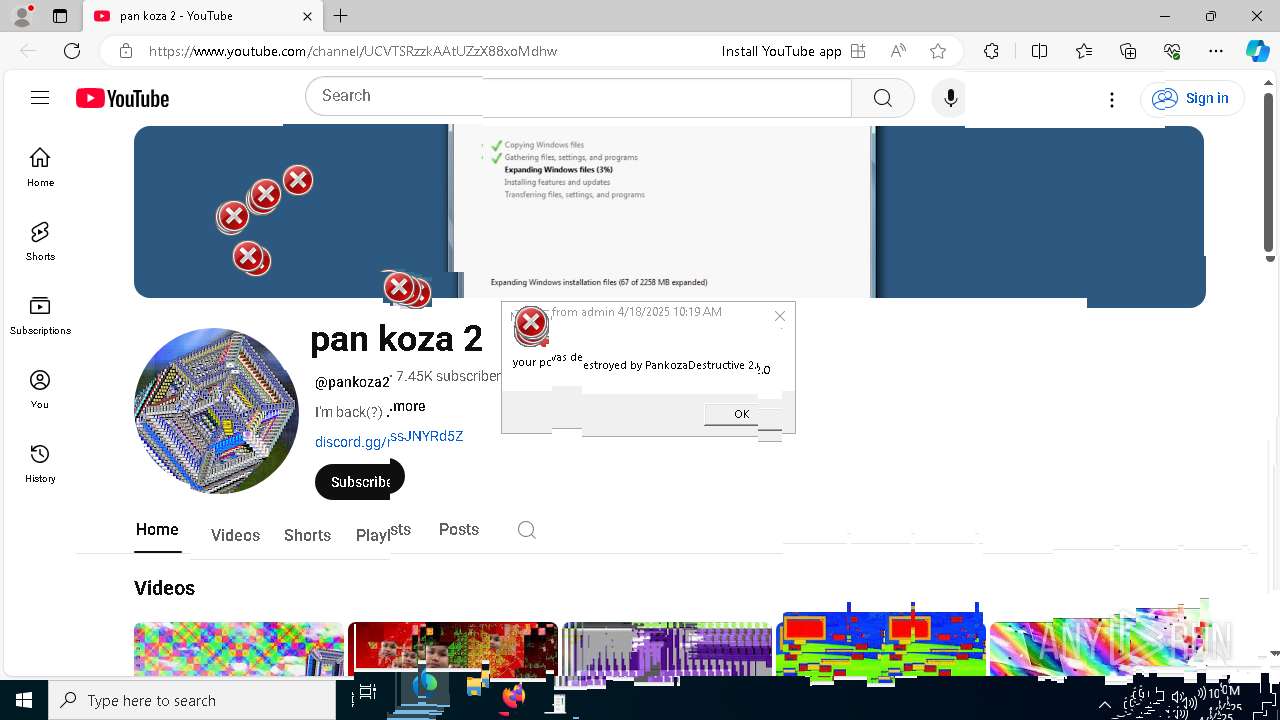This screenshot has height=720, width=1280.
Task: Switch to the Playlists channel tab
Action: click(383, 533)
